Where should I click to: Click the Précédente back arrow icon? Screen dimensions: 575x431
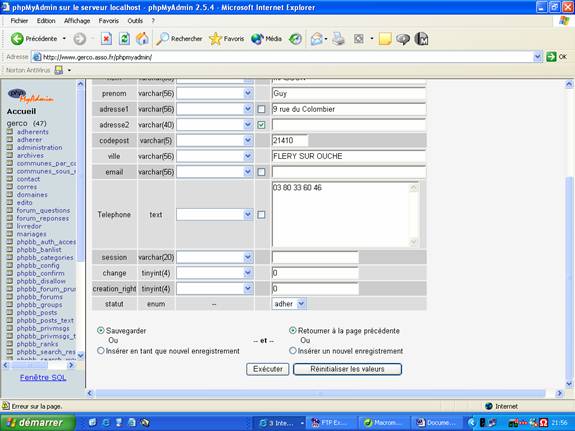pos(17,39)
